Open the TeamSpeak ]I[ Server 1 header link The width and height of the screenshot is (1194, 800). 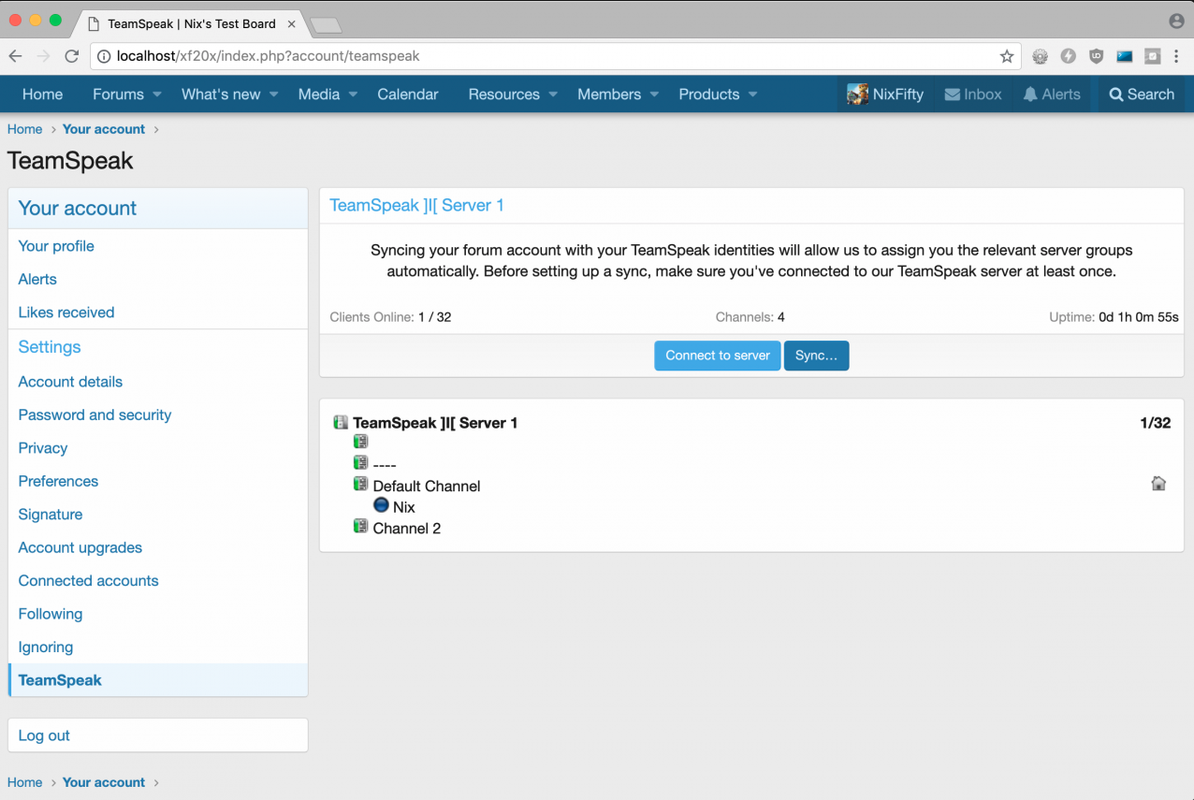click(x=417, y=206)
